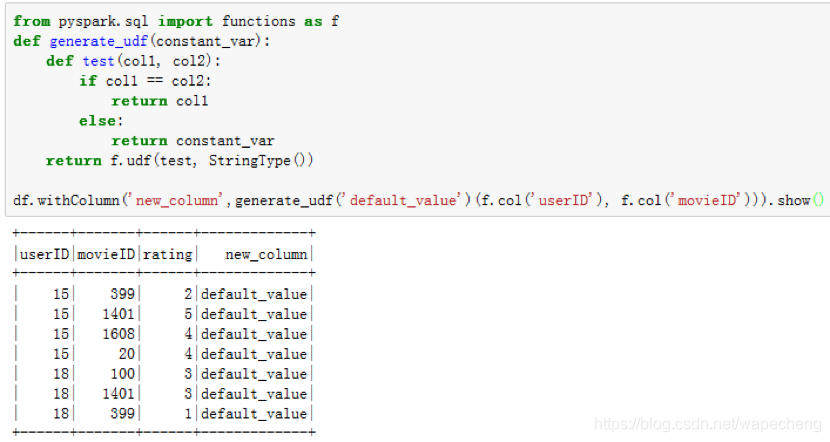Click the else keyword in the code
This screenshot has width=830, height=442.
click(x=97, y=121)
